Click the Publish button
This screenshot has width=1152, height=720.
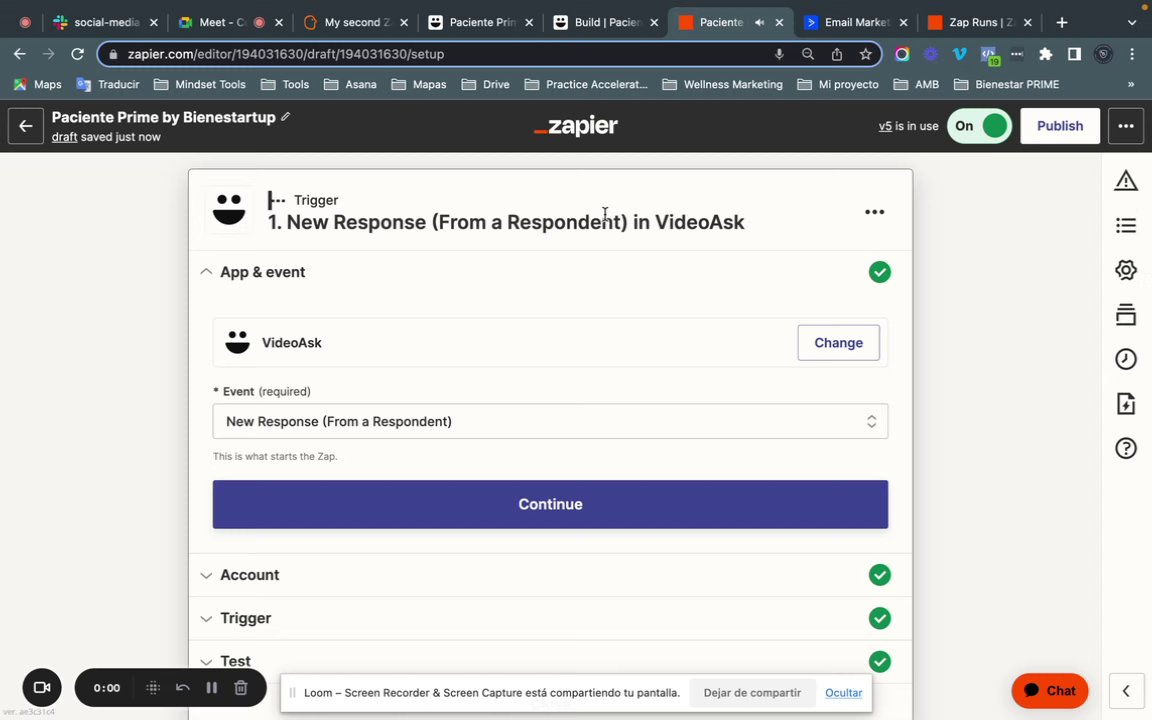pos(1059,126)
